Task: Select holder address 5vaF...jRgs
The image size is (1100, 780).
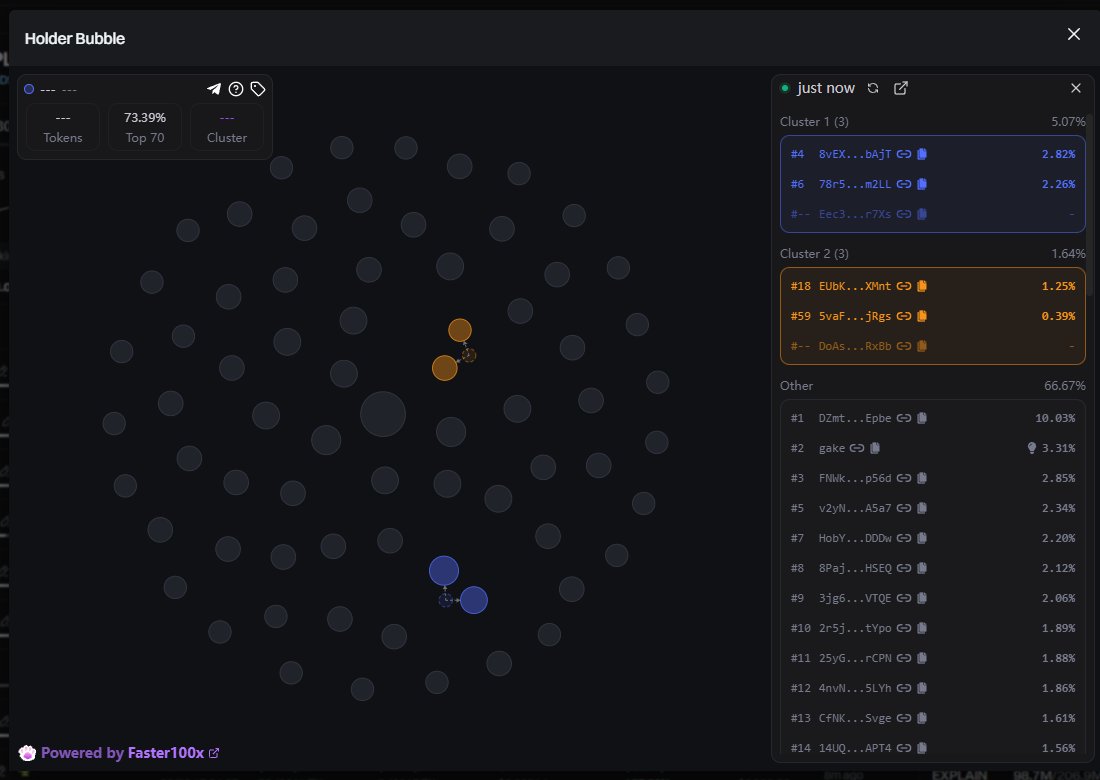Action: [854, 316]
